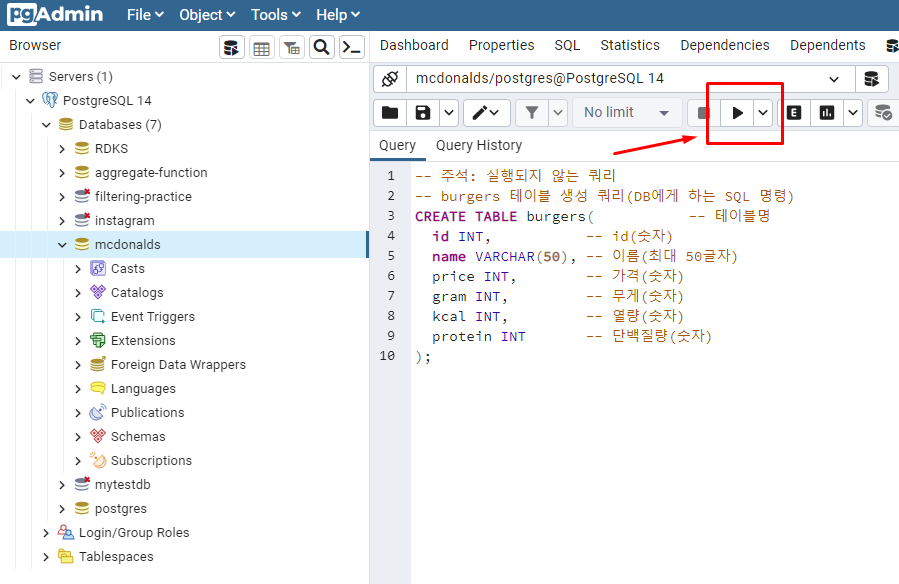
Task: Click the Explain Analyze chart button
Action: (827, 112)
